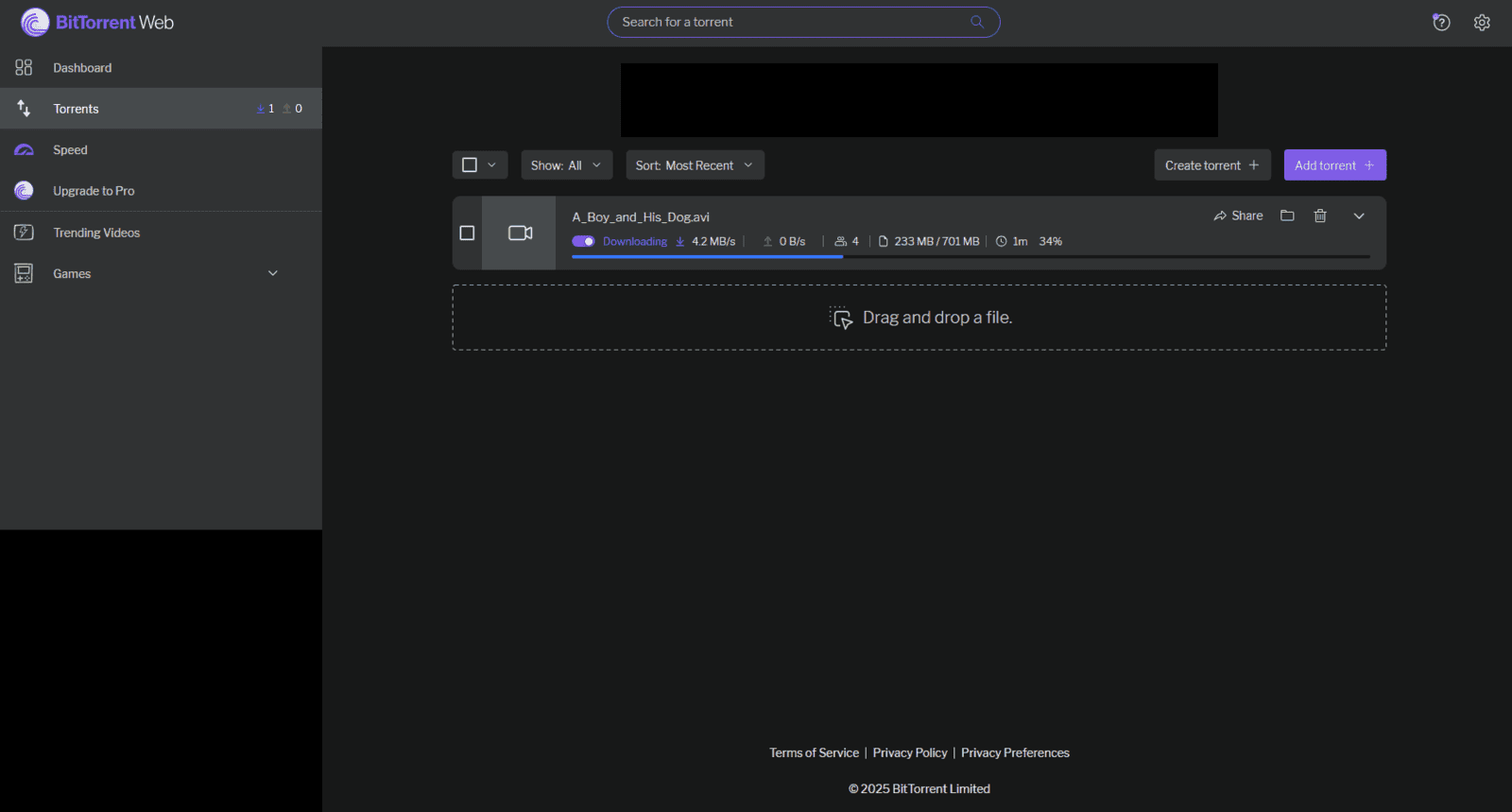Click the Speed gauge icon
The width and height of the screenshot is (1512, 812).
click(24, 149)
